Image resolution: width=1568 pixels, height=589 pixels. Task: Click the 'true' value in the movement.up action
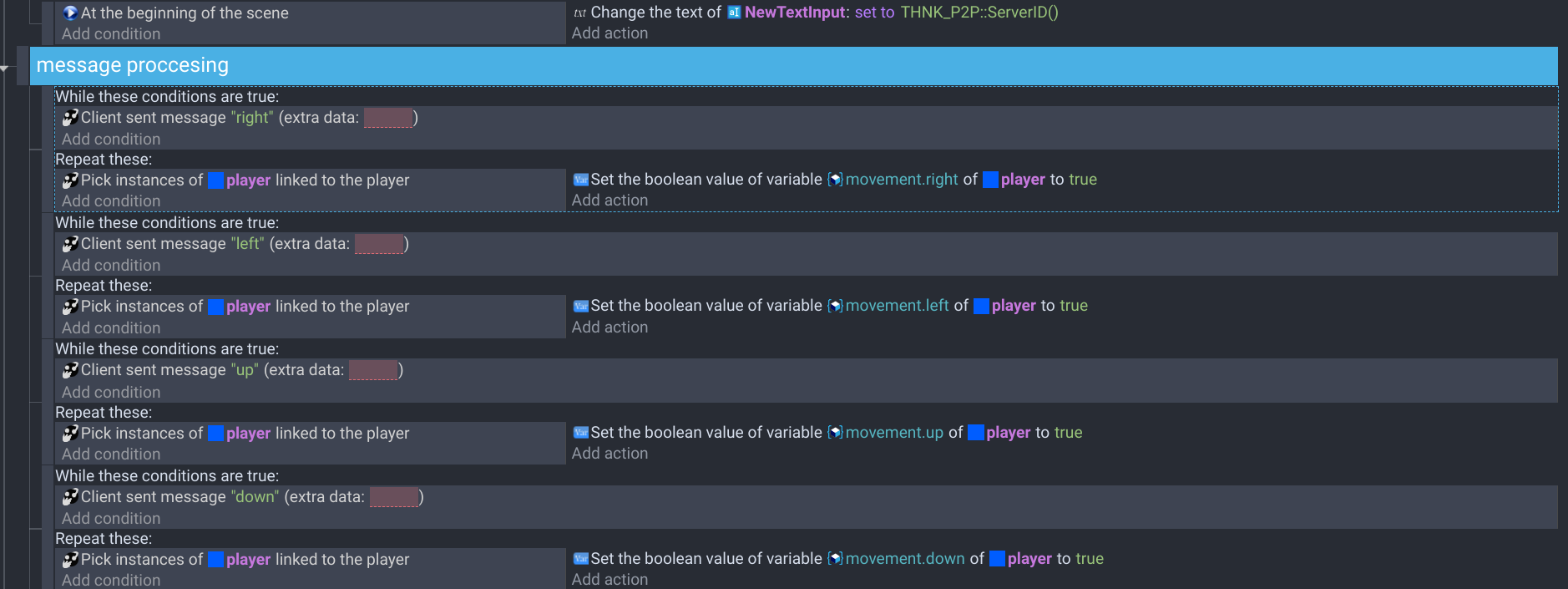click(1068, 433)
